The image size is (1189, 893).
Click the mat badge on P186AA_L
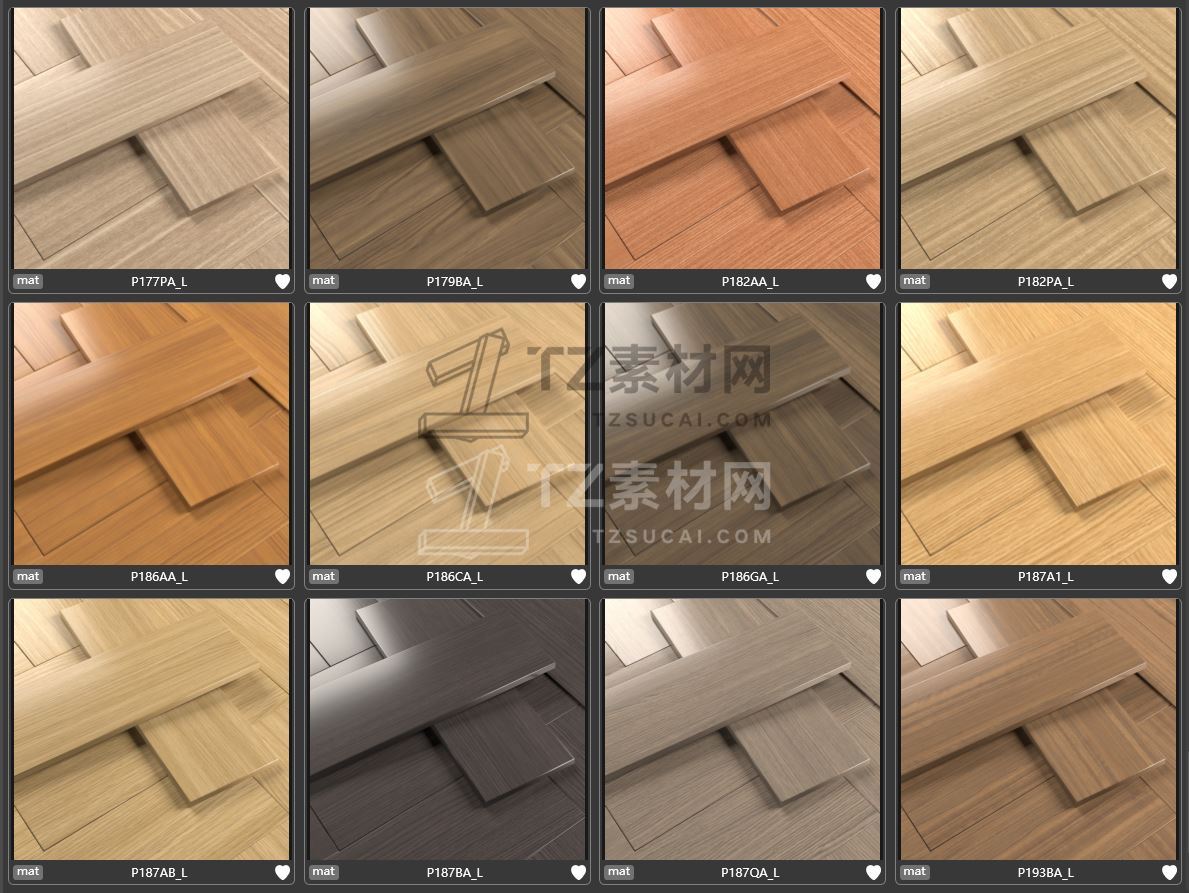(28, 576)
